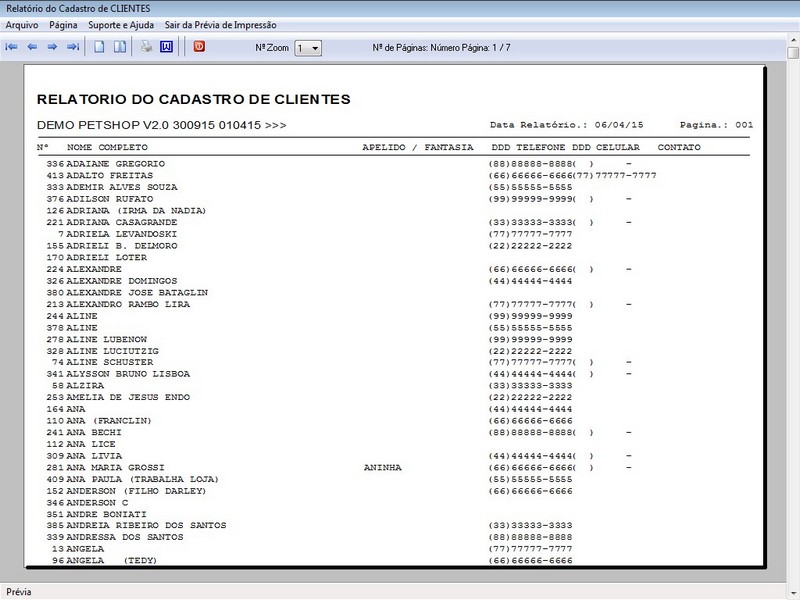Jump to last page arrow icon
This screenshot has height=600, width=800.
click(73, 47)
